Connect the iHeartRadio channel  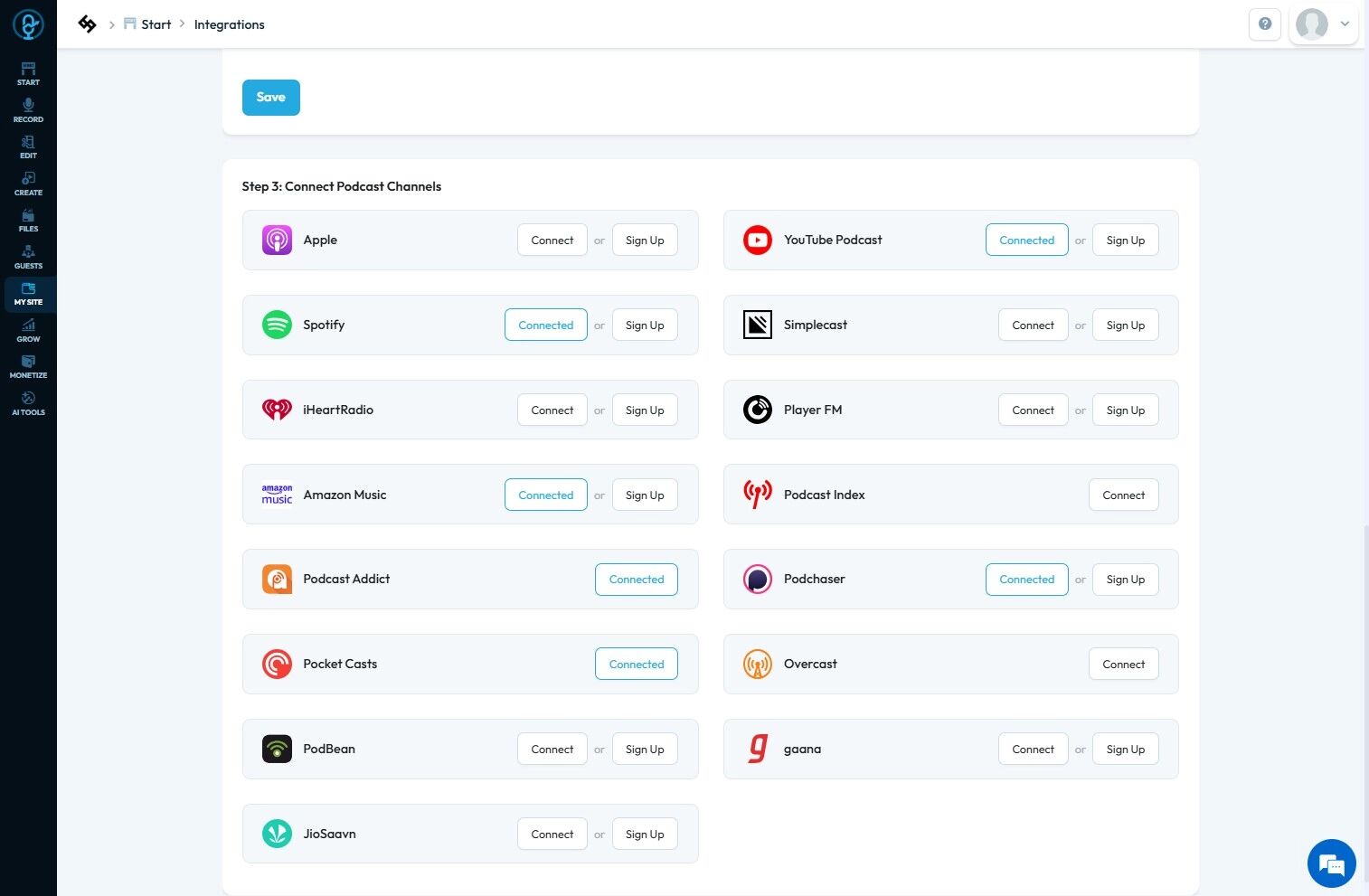[552, 410]
